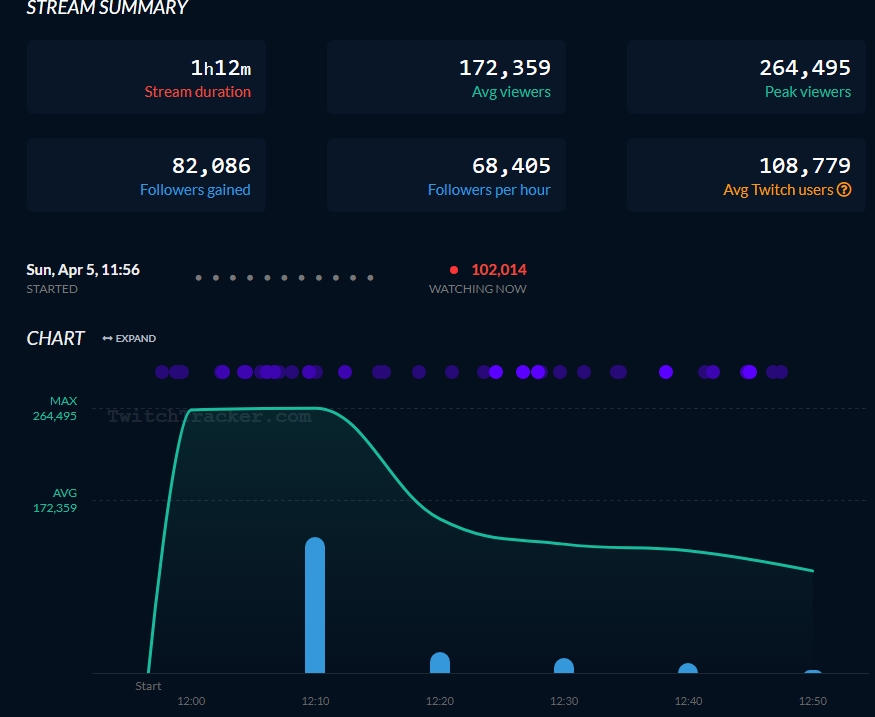Screen dimensions: 875x717
Task: Click the EXPAND chart link
Action: click(129, 339)
